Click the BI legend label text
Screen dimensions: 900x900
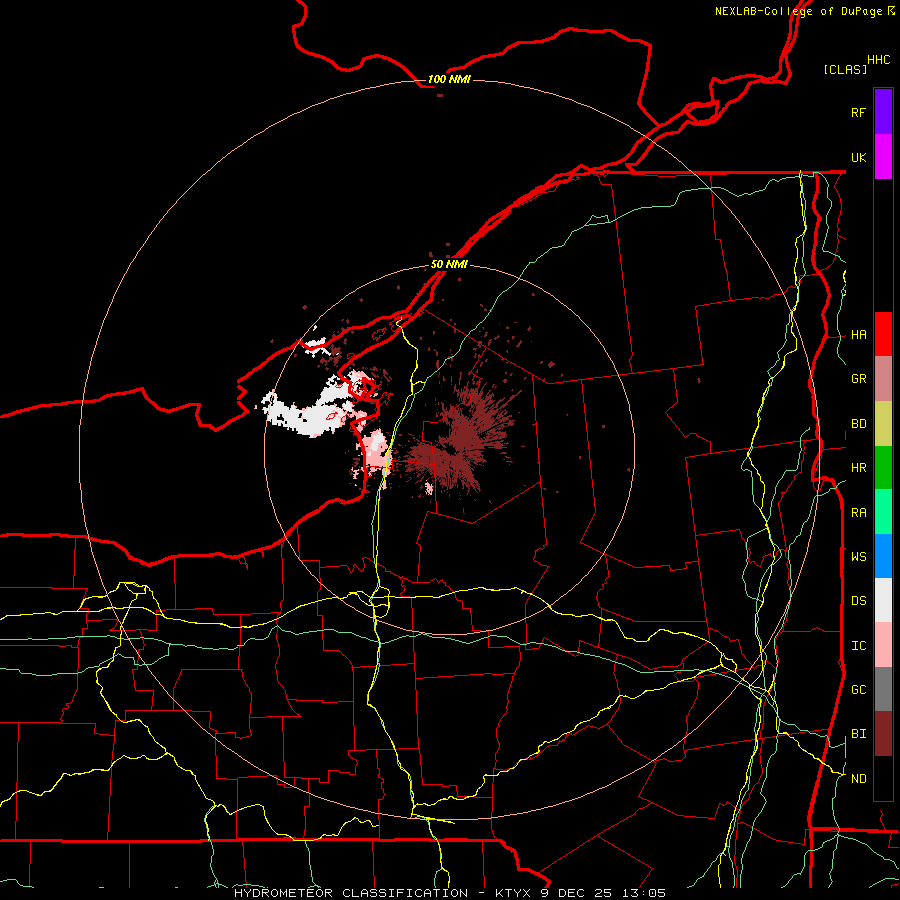point(859,734)
